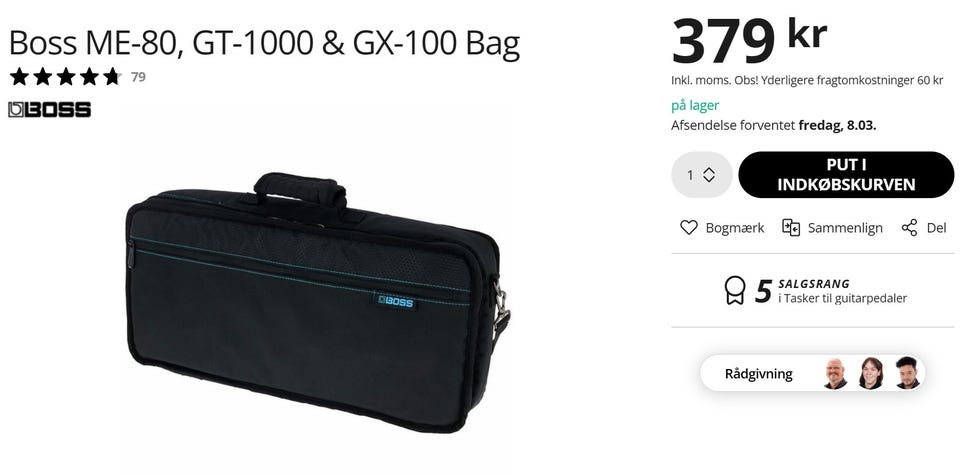
Task: Open the BOSS brand logo
Action: 50,110
